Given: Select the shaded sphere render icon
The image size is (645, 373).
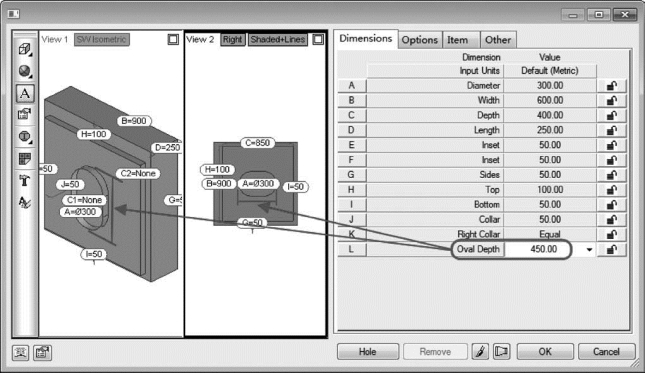Looking at the screenshot, I should [x=25, y=71].
